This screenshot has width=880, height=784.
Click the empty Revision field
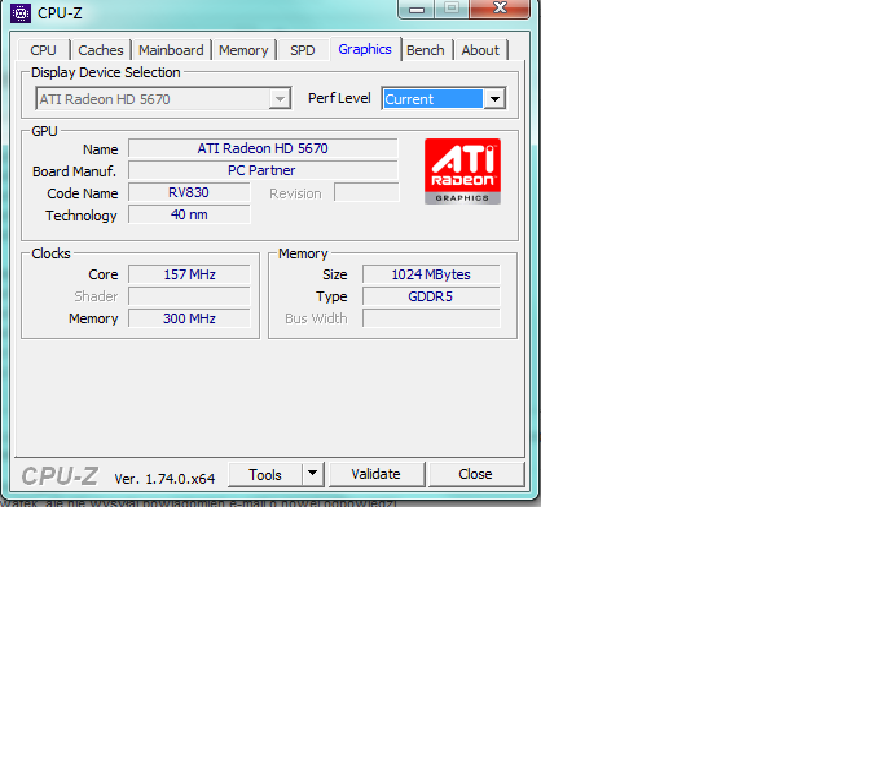coord(366,192)
